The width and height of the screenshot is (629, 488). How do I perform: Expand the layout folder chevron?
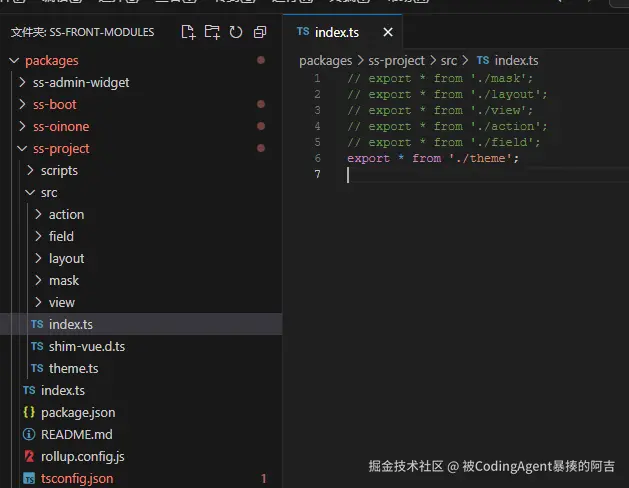click(39, 258)
